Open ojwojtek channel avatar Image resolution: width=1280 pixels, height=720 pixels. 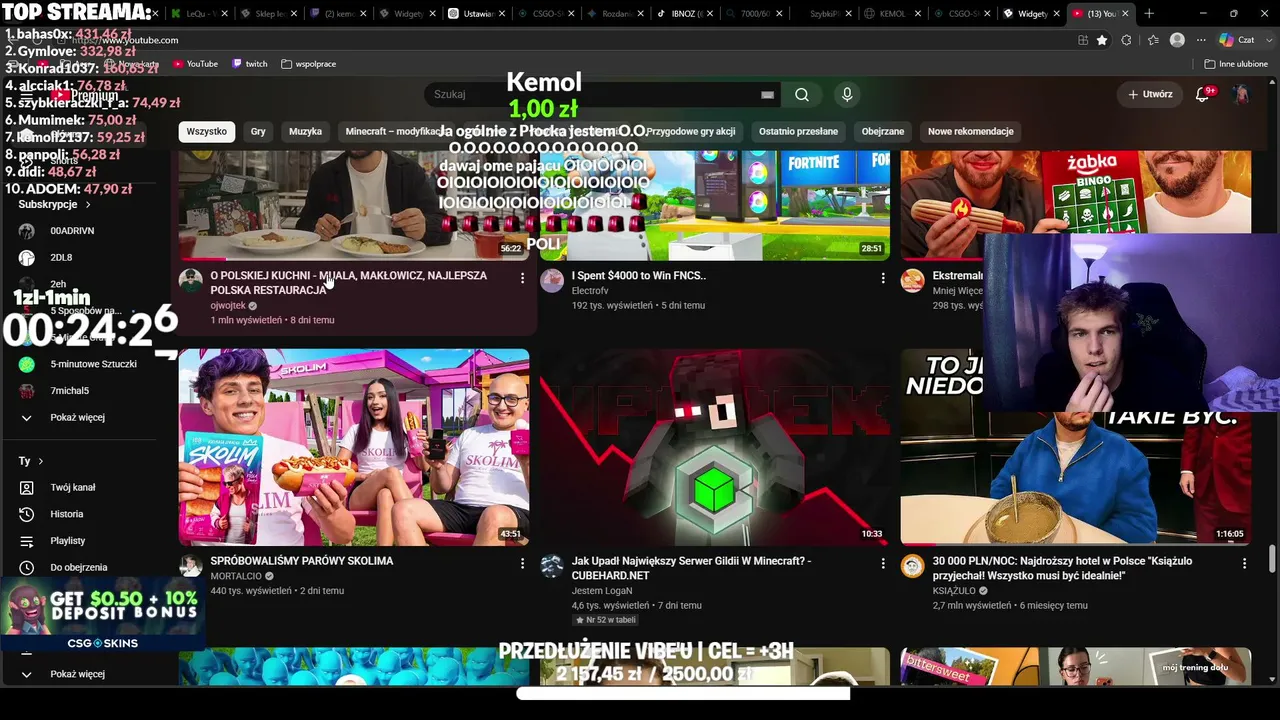(x=191, y=281)
